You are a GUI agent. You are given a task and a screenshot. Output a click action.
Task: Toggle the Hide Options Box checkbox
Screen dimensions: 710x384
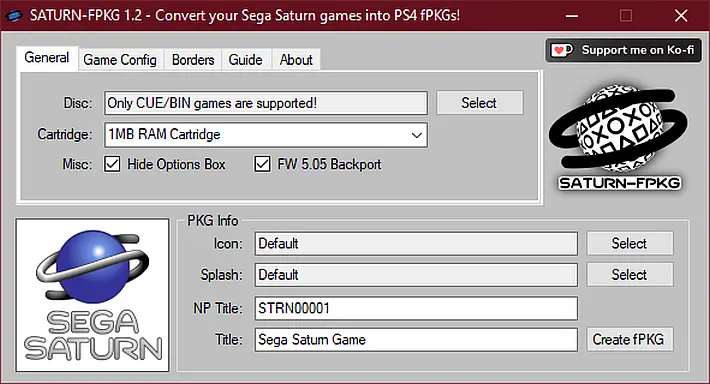pyautogui.click(x=112, y=164)
